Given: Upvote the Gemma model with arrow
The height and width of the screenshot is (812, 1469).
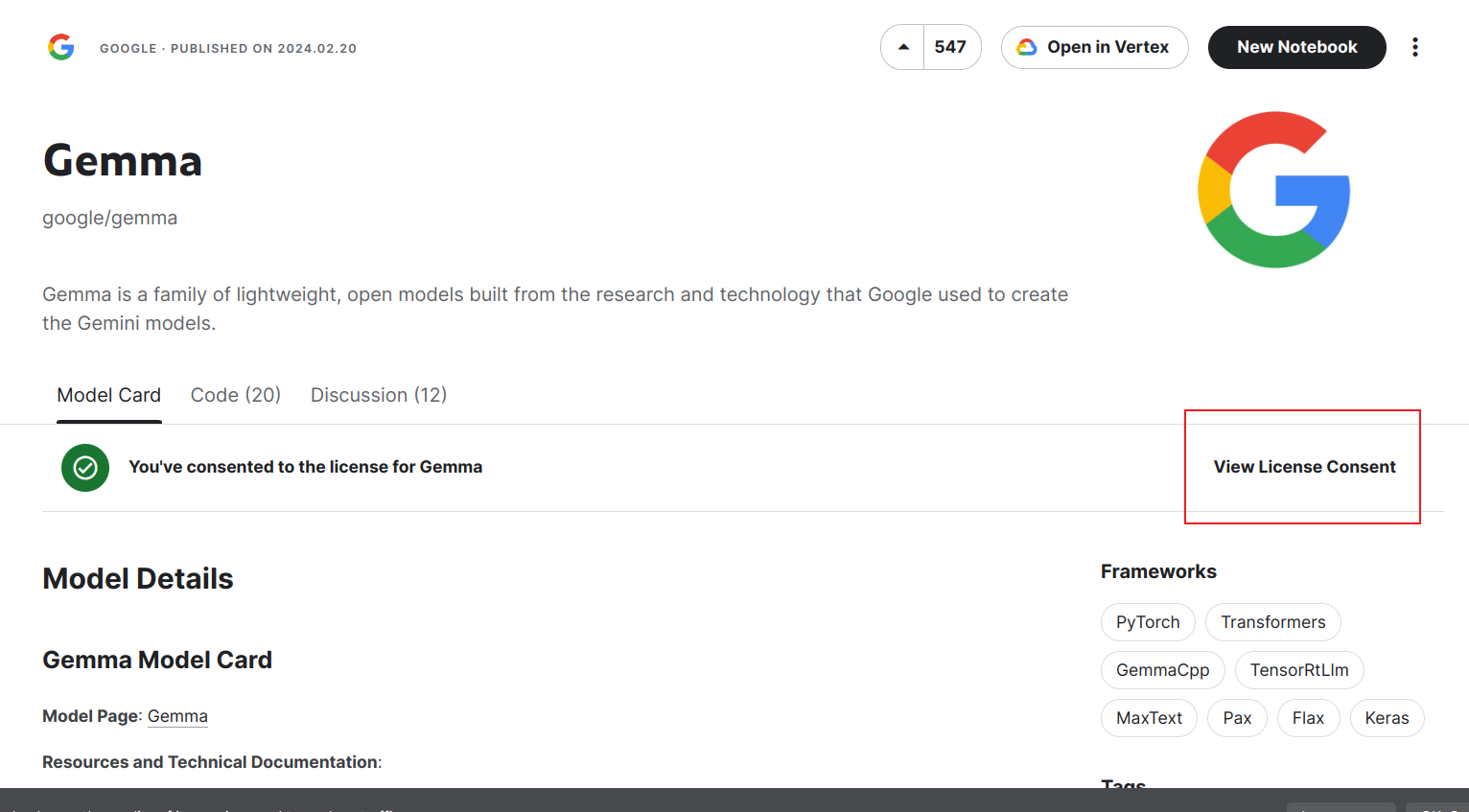Looking at the screenshot, I should pos(903,47).
